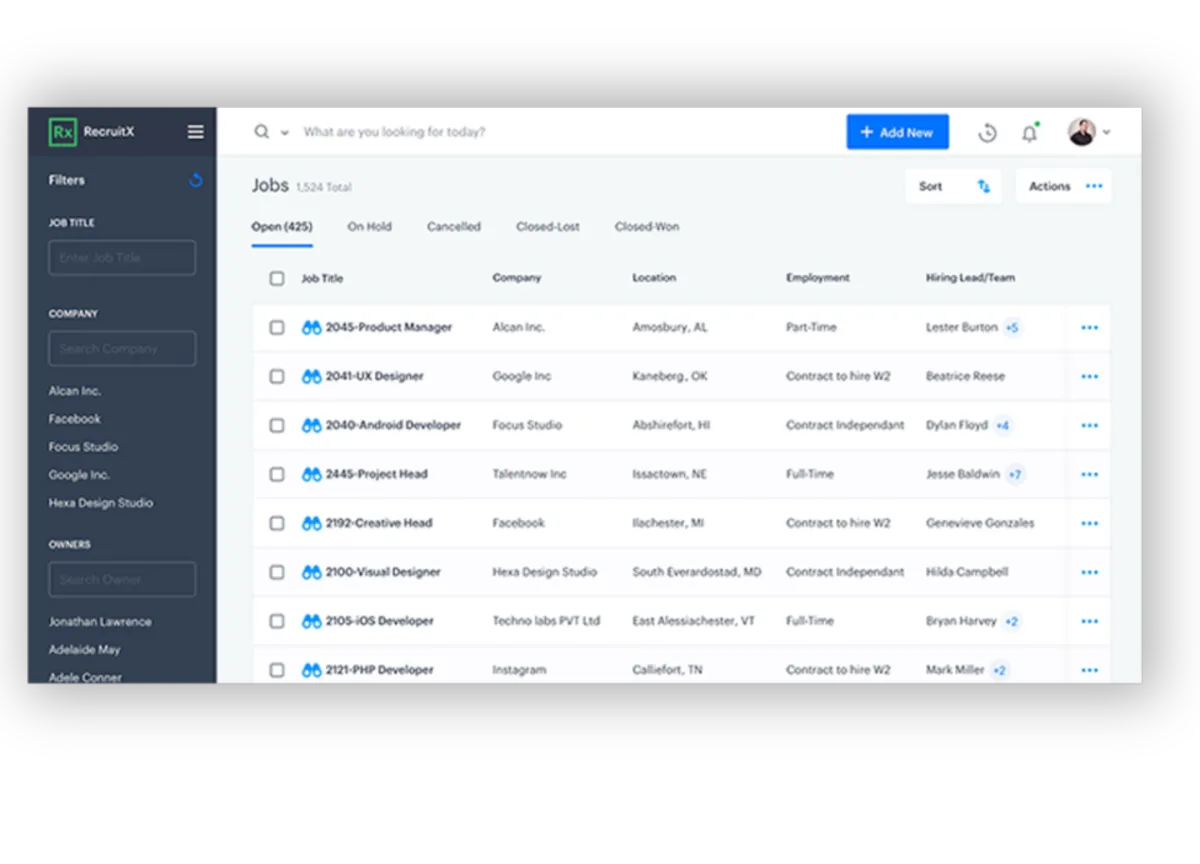The image size is (1200, 864).
Task: Expand the profile dropdown chevron
Action: [1106, 133]
